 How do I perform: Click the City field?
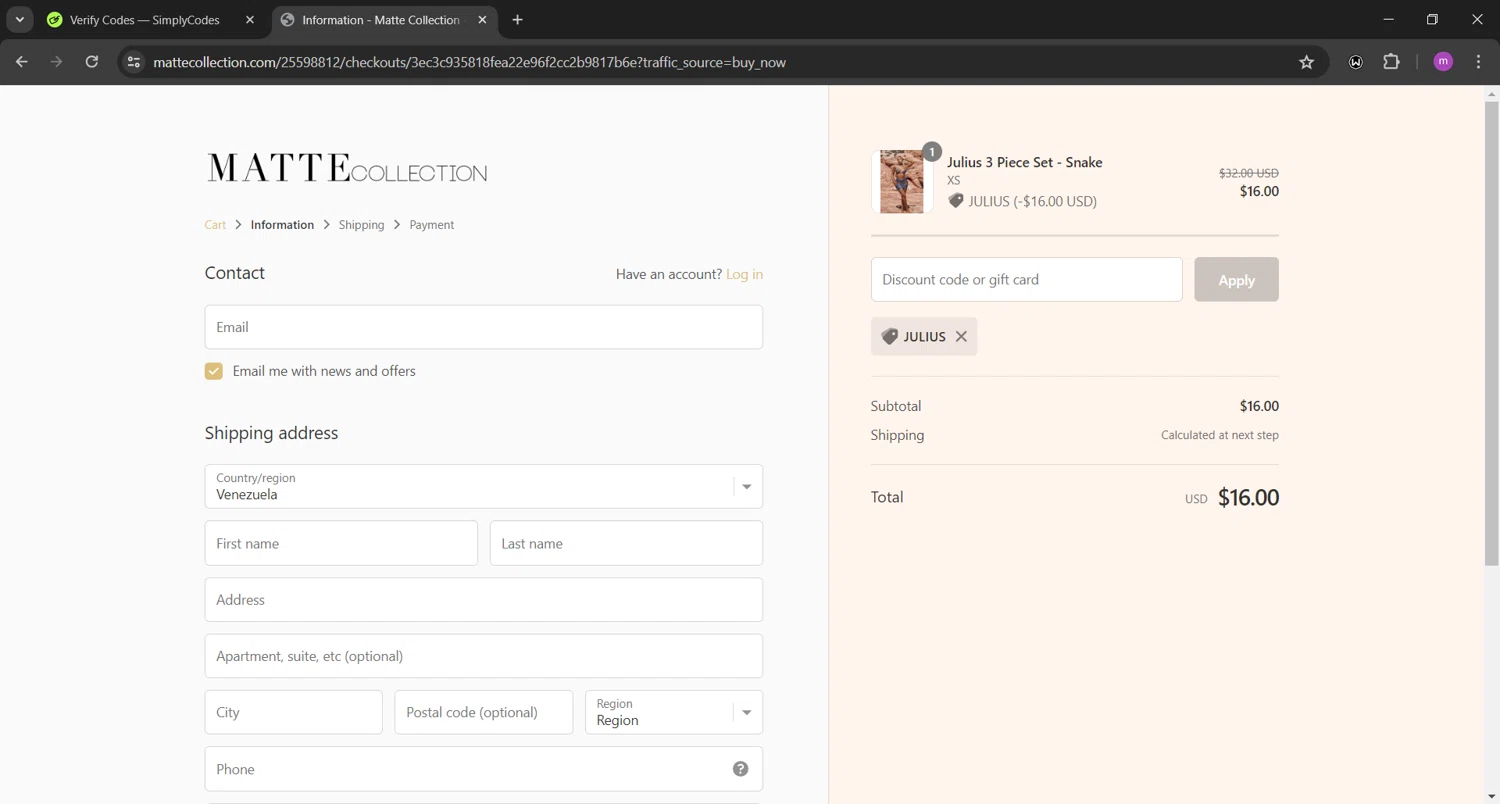[x=294, y=713]
